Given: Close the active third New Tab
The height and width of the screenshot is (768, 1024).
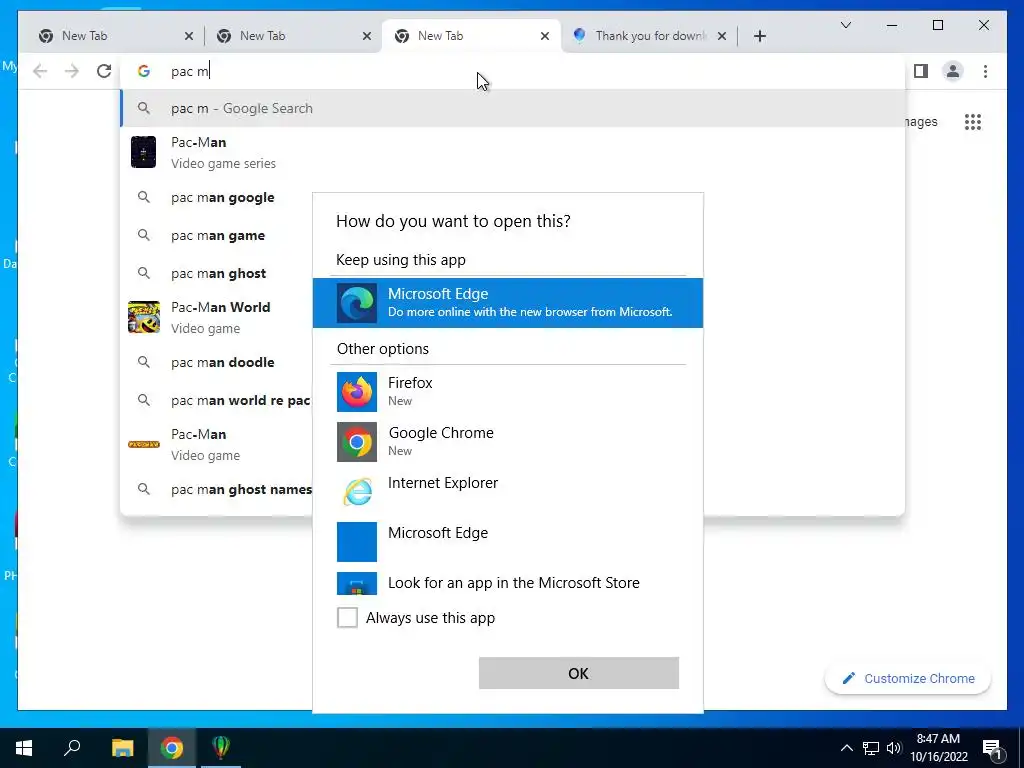Looking at the screenshot, I should [545, 36].
